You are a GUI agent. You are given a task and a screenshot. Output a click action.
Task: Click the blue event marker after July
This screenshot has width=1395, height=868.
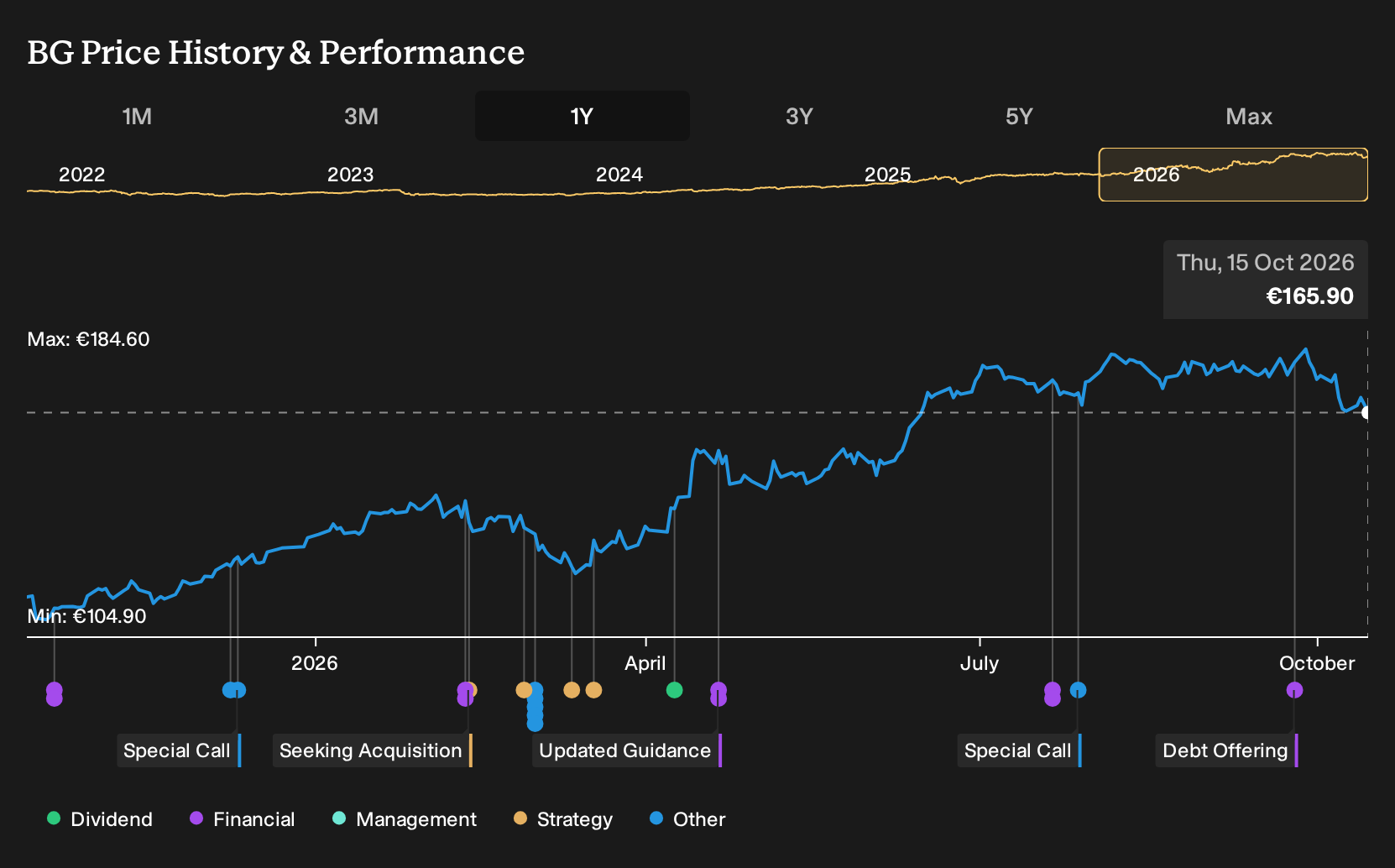1079,690
